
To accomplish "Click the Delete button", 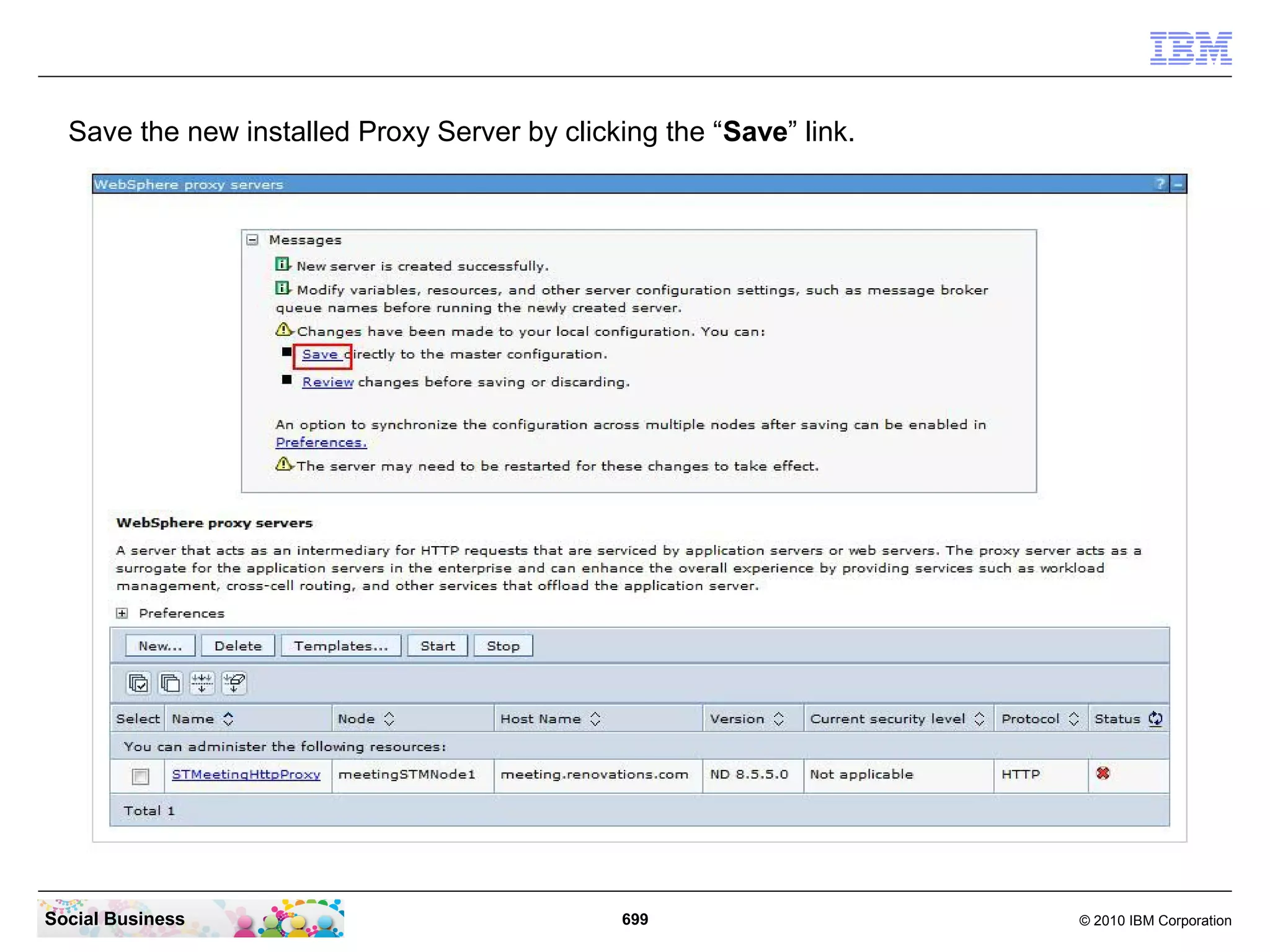I will pos(238,646).
